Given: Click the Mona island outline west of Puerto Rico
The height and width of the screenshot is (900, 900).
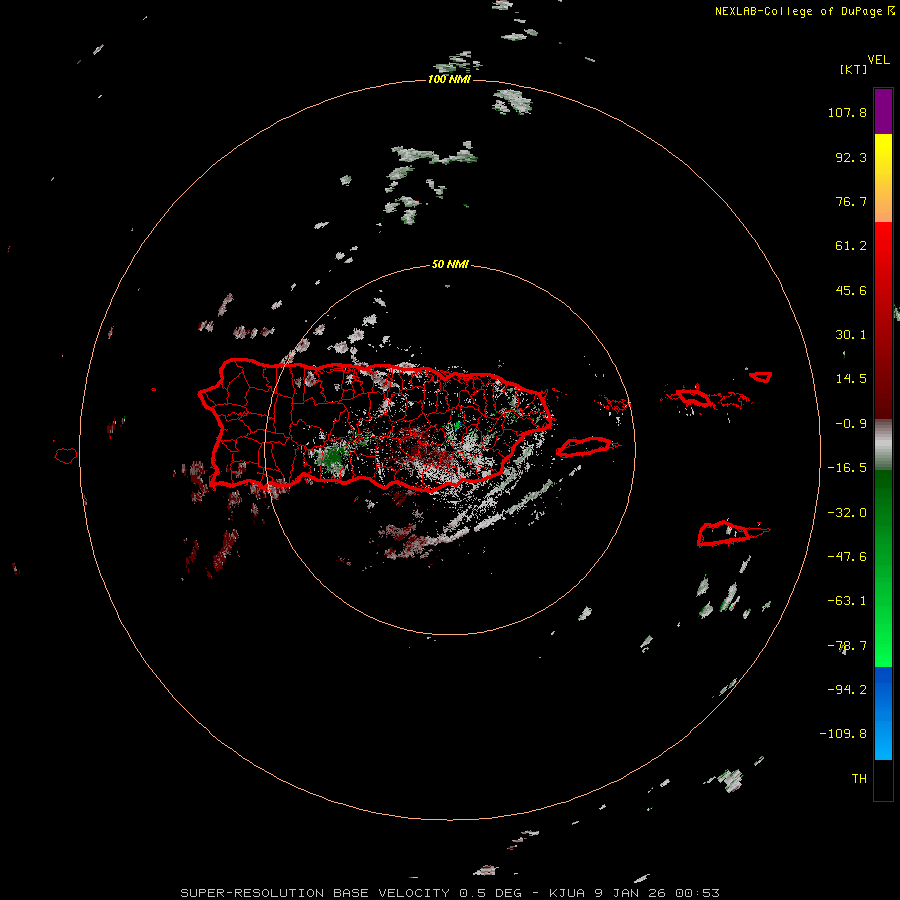Looking at the screenshot, I should (65, 456).
